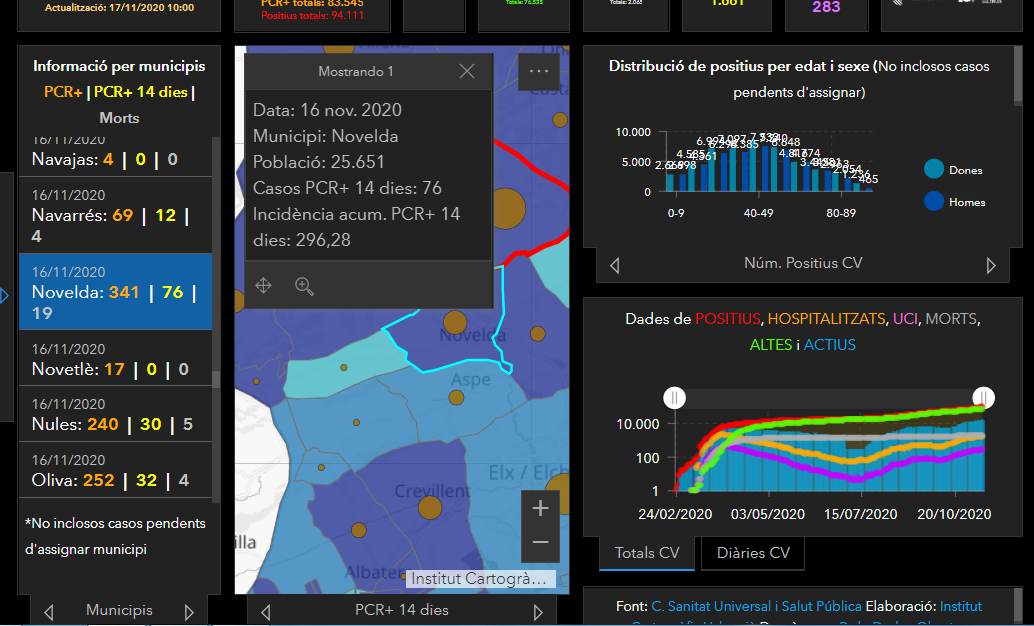Toggle the Homes legend swatch

point(934,201)
